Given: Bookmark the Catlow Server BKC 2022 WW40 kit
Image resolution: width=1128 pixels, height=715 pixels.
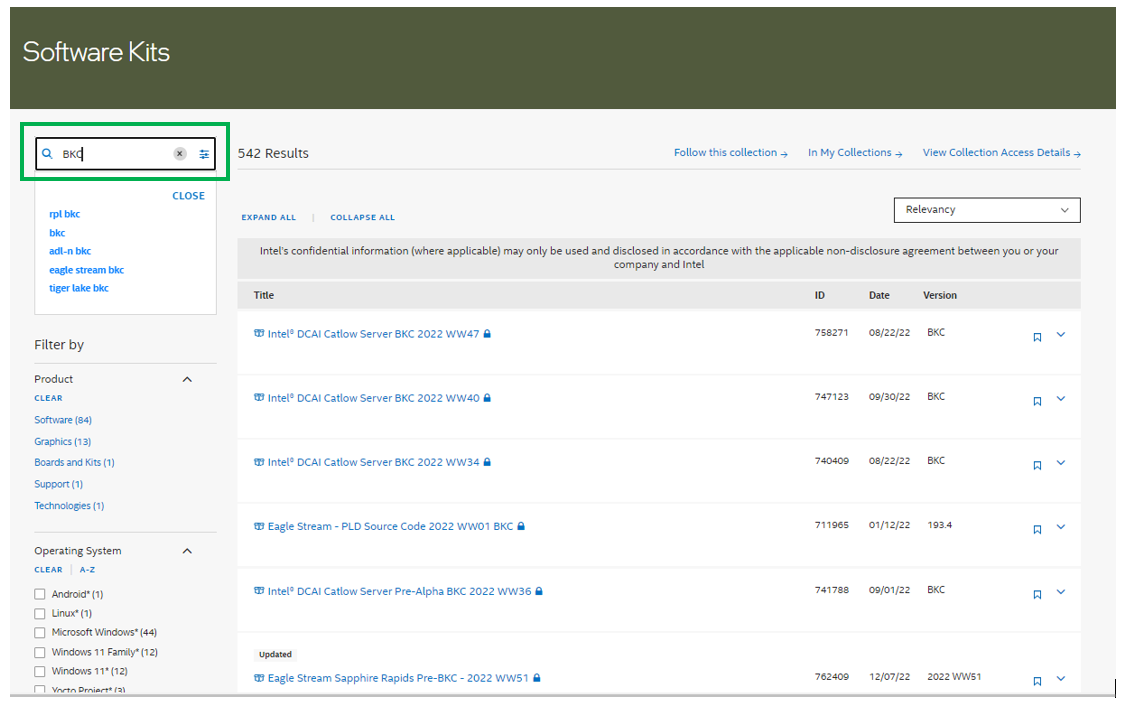Looking at the screenshot, I should click(1037, 401).
